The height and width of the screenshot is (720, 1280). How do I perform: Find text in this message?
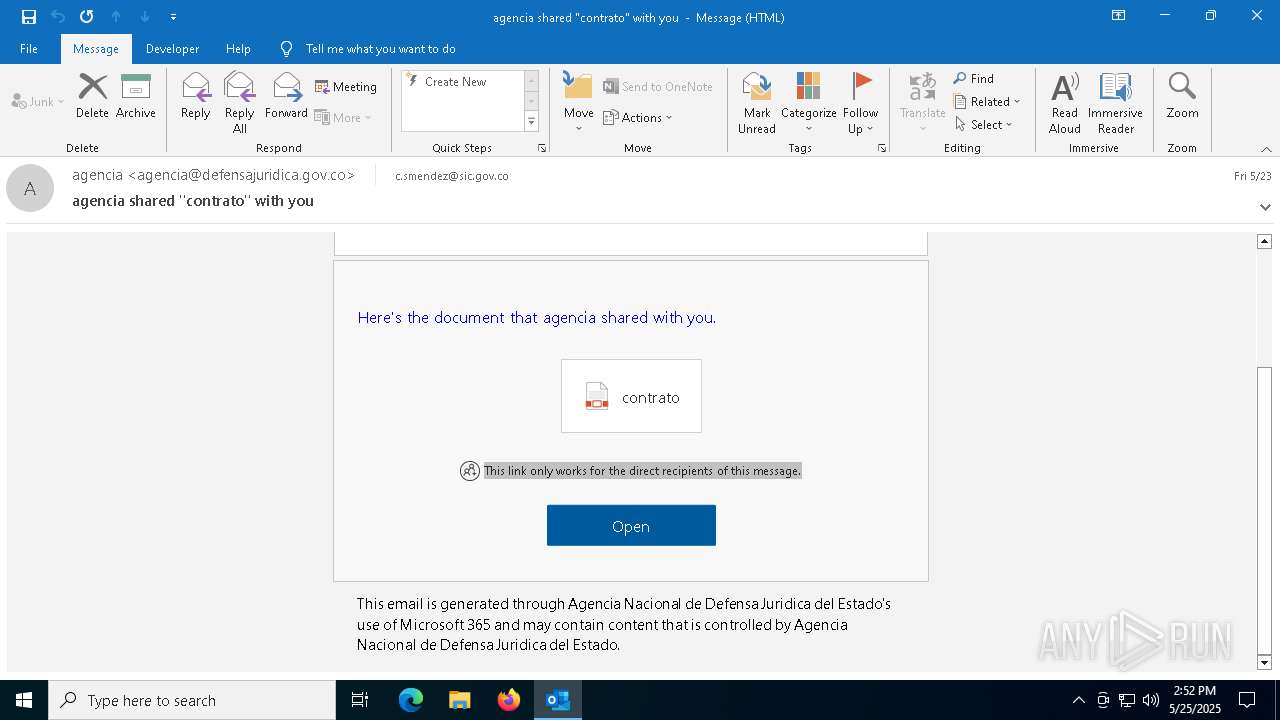(x=974, y=79)
